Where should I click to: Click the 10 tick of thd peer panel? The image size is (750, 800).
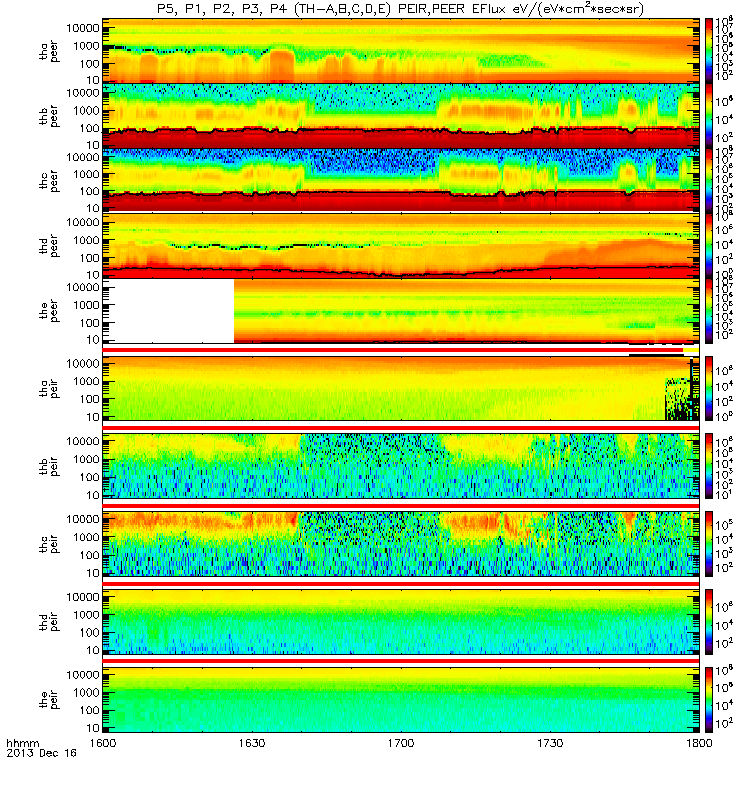click(x=93, y=275)
